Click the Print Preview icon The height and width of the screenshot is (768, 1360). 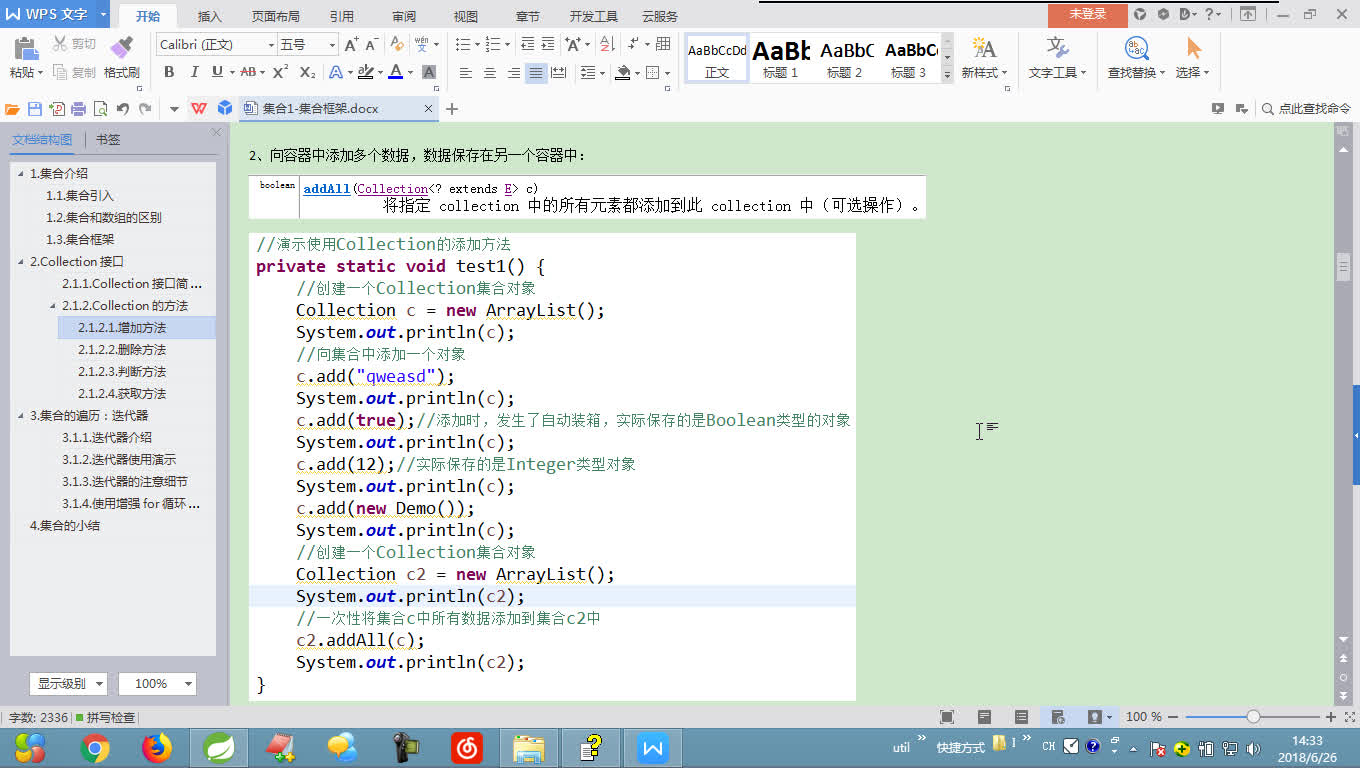(x=100, y=109)
